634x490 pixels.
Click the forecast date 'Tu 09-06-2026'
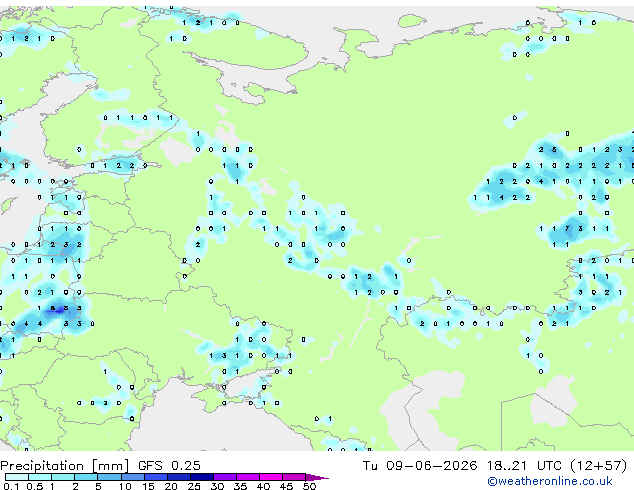[x=420, y=466]
